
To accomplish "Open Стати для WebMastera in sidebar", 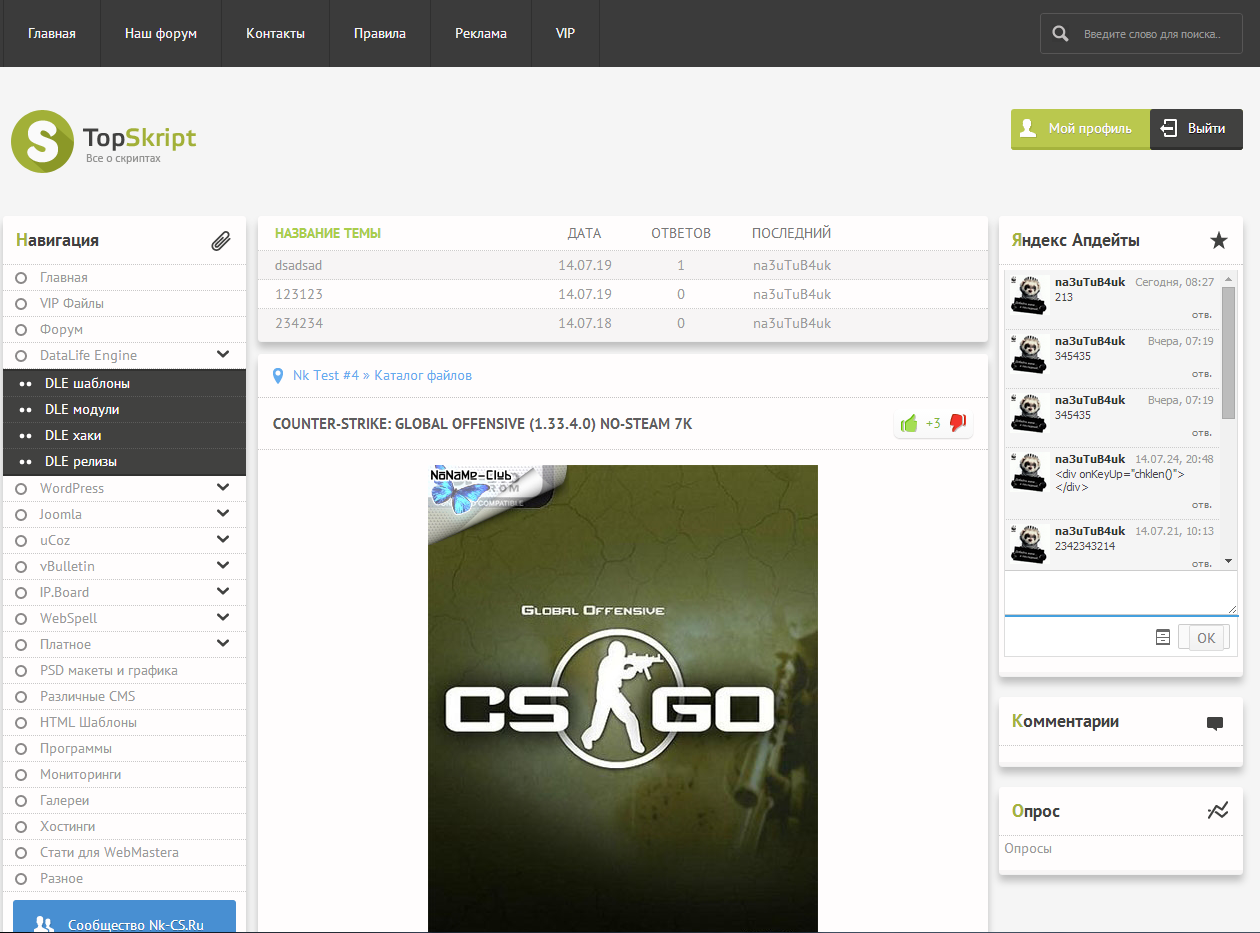I will (x=109, y=852).
